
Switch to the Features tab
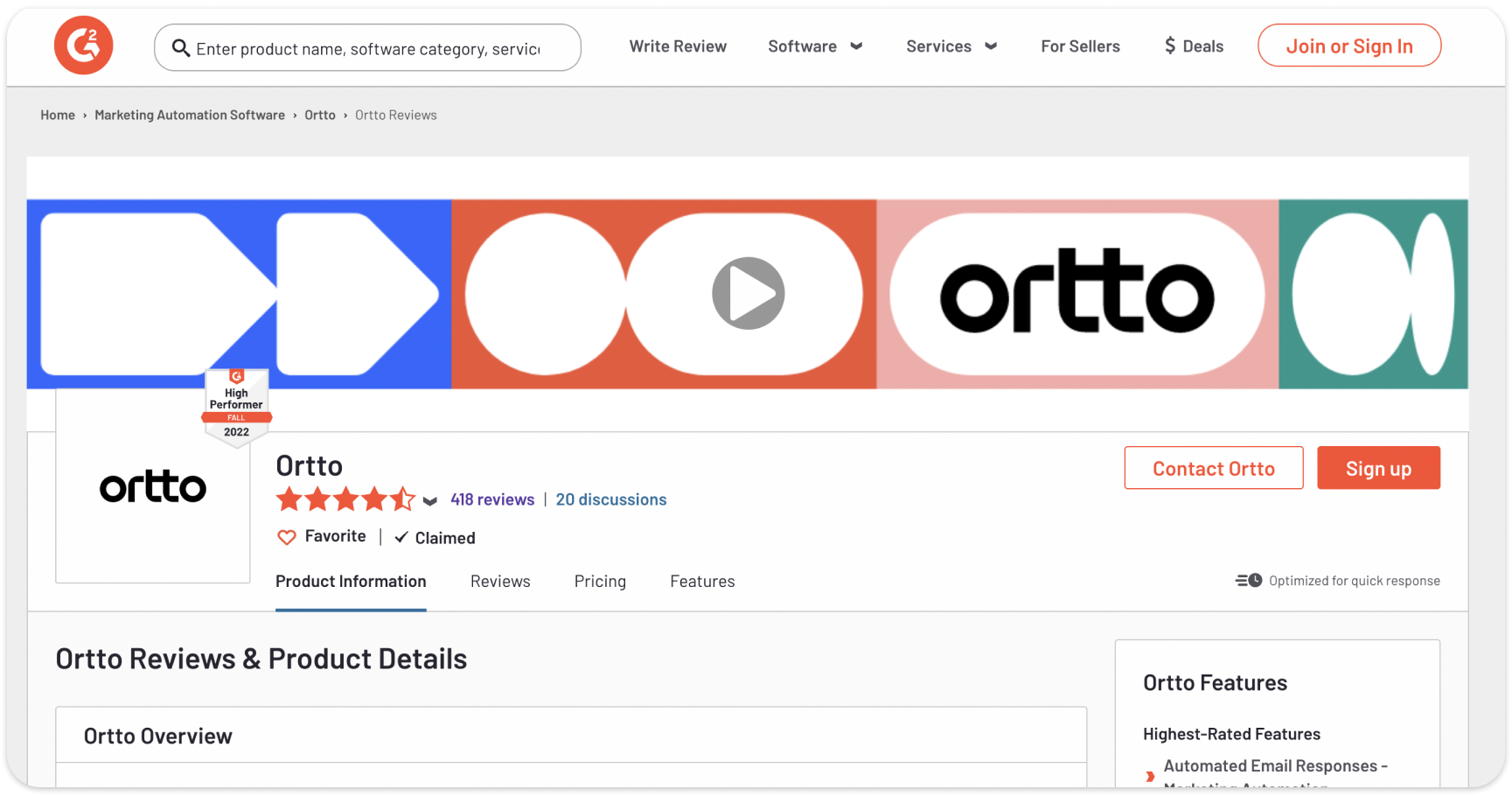pos(702,582)
